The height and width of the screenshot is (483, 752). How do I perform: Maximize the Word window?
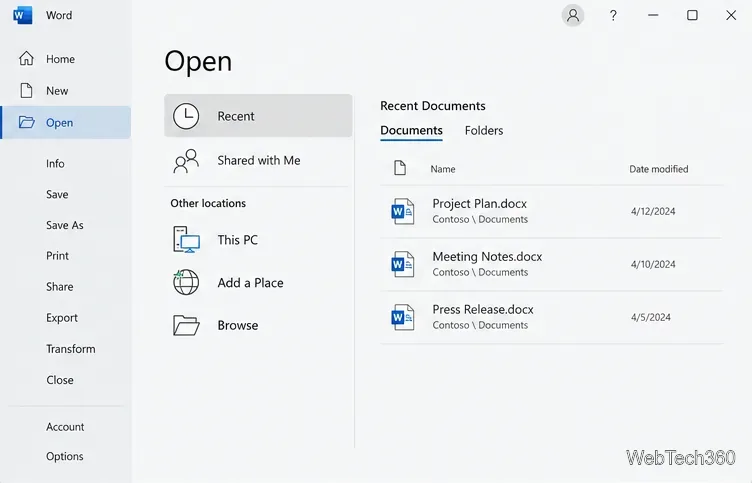pyautogui.click(x=692, y=15)
